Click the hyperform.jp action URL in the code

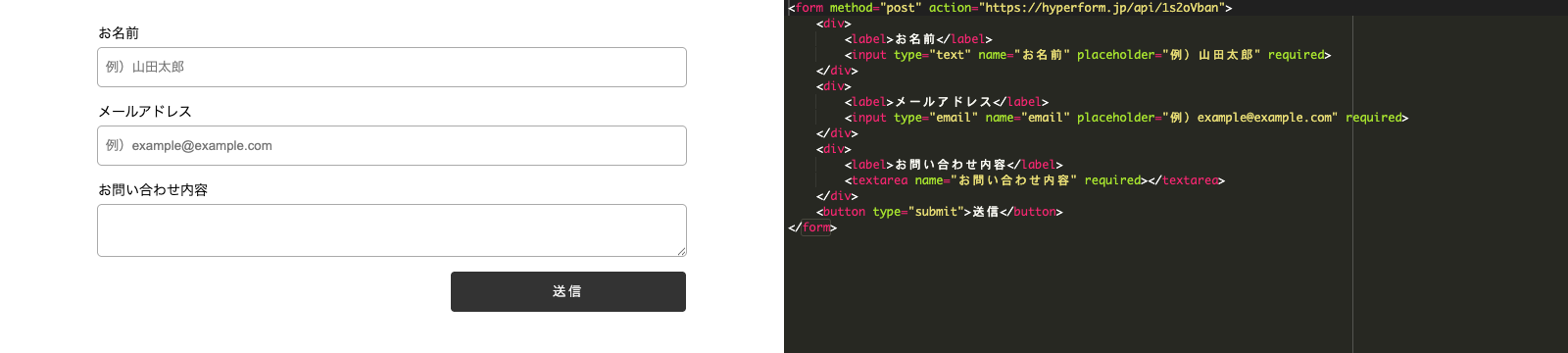click(x=1102, y=8)
